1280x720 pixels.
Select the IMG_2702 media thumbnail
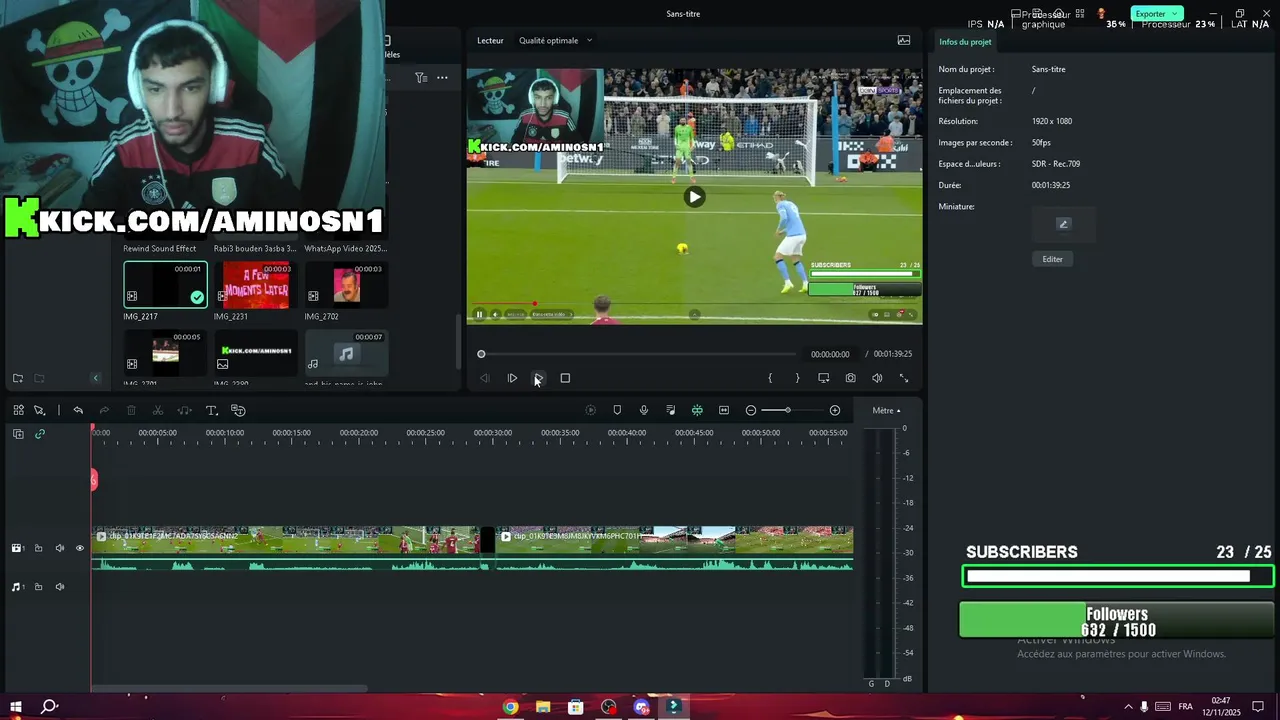(x=346, y=285)
